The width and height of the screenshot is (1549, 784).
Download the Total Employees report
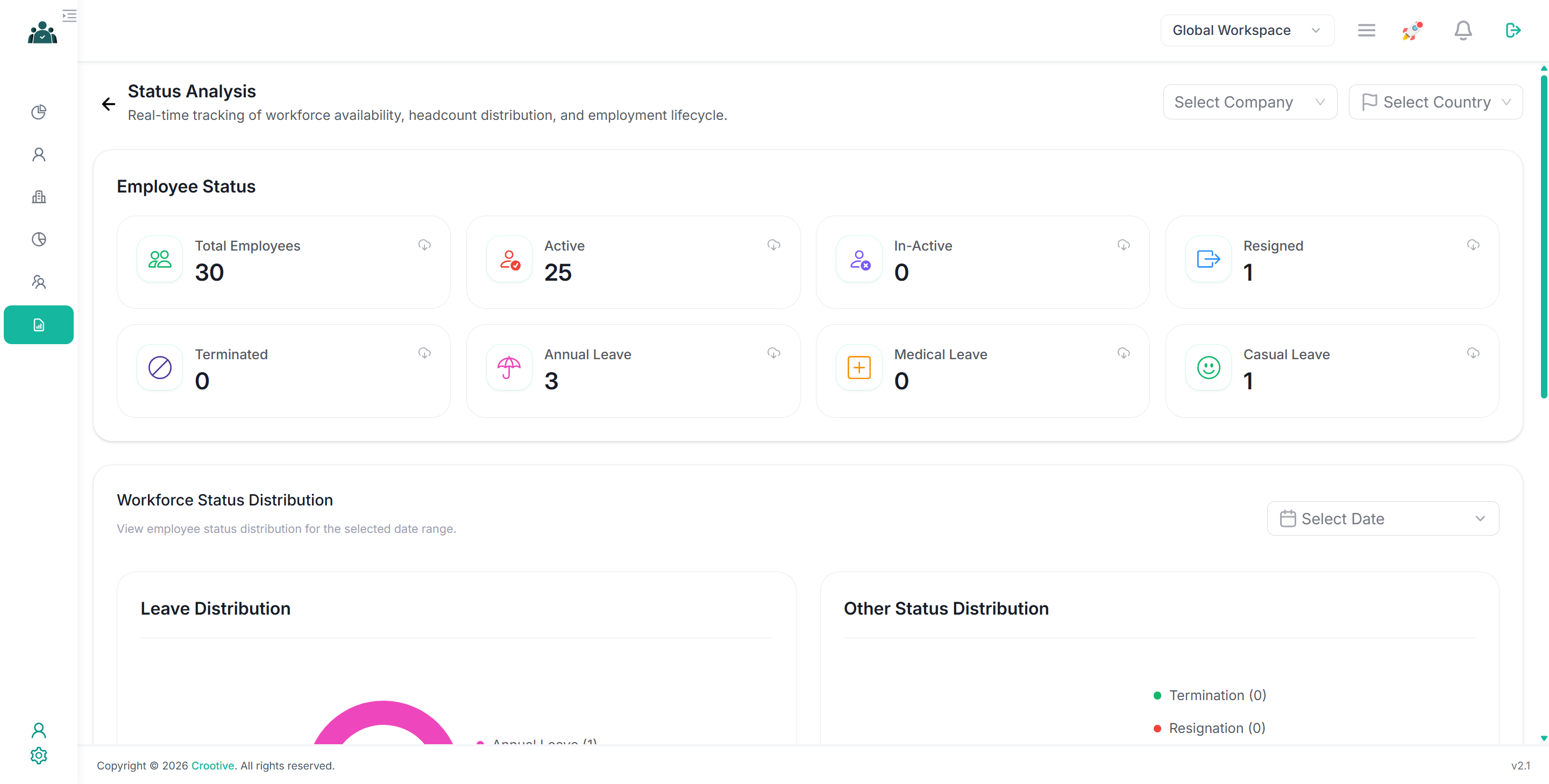(424, 245)
